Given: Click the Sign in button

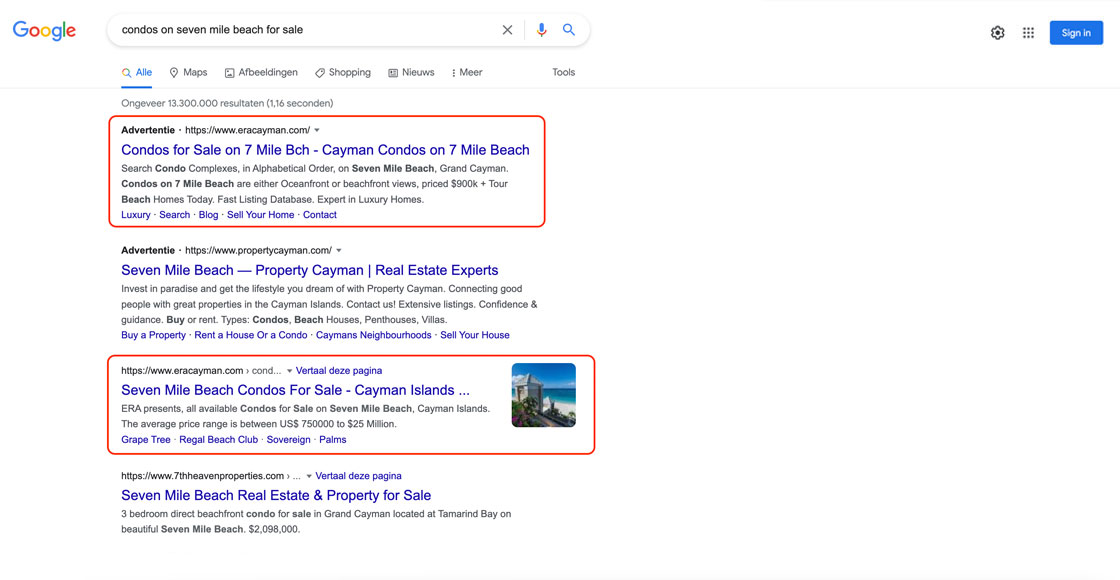Looking at the screenshot, I should pyautogui.click(x=1076, y=33).
